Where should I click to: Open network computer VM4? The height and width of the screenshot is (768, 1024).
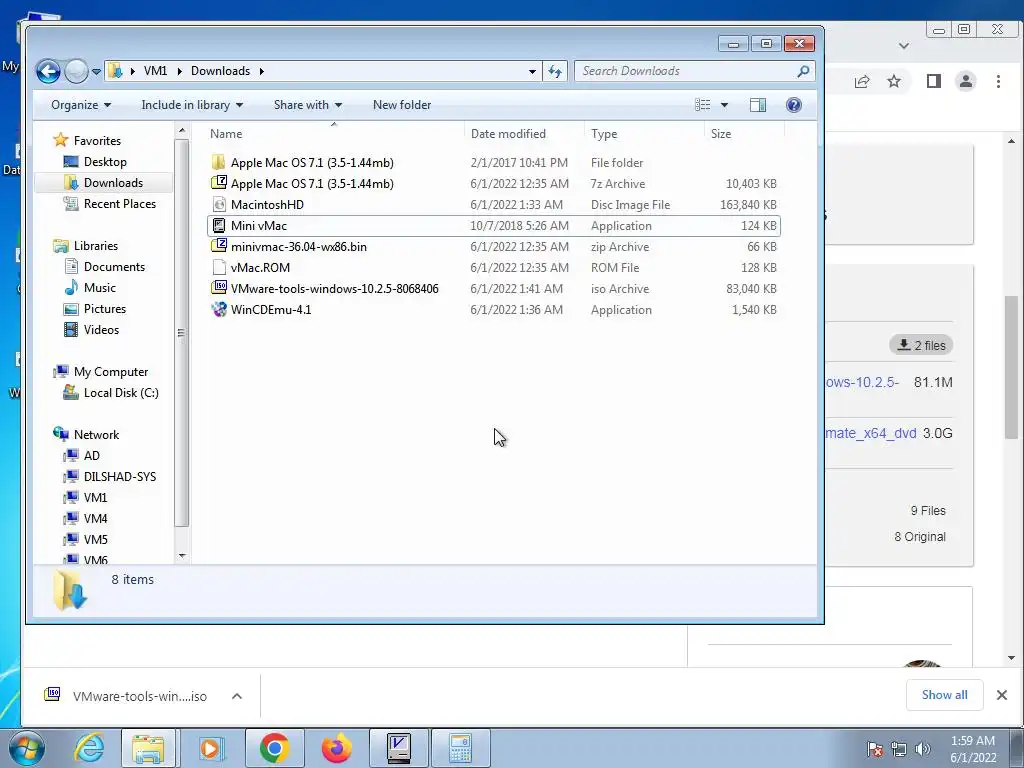coord(95,519)
